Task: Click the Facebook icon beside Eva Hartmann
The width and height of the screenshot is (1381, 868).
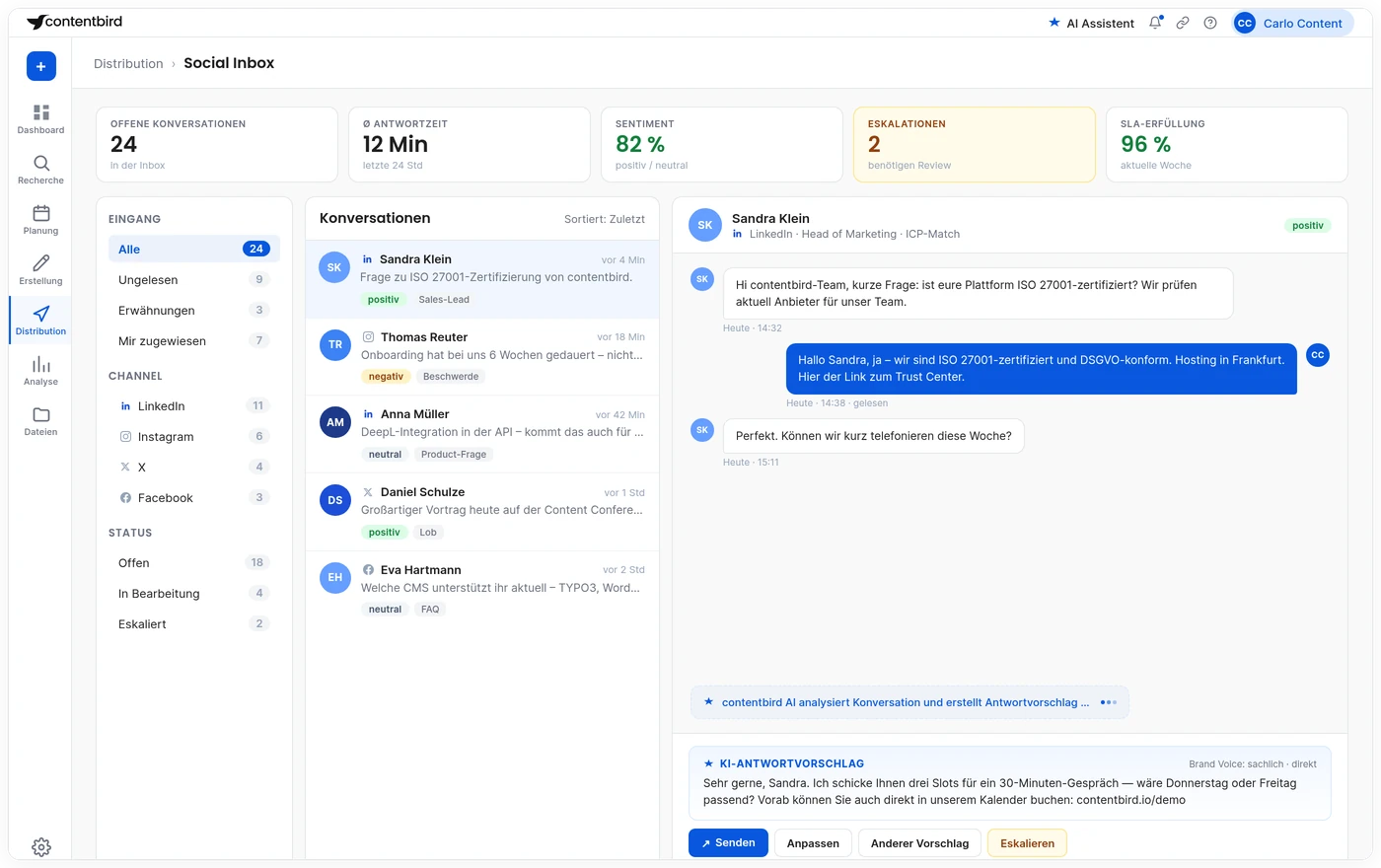Action: [x=368, y=569]
